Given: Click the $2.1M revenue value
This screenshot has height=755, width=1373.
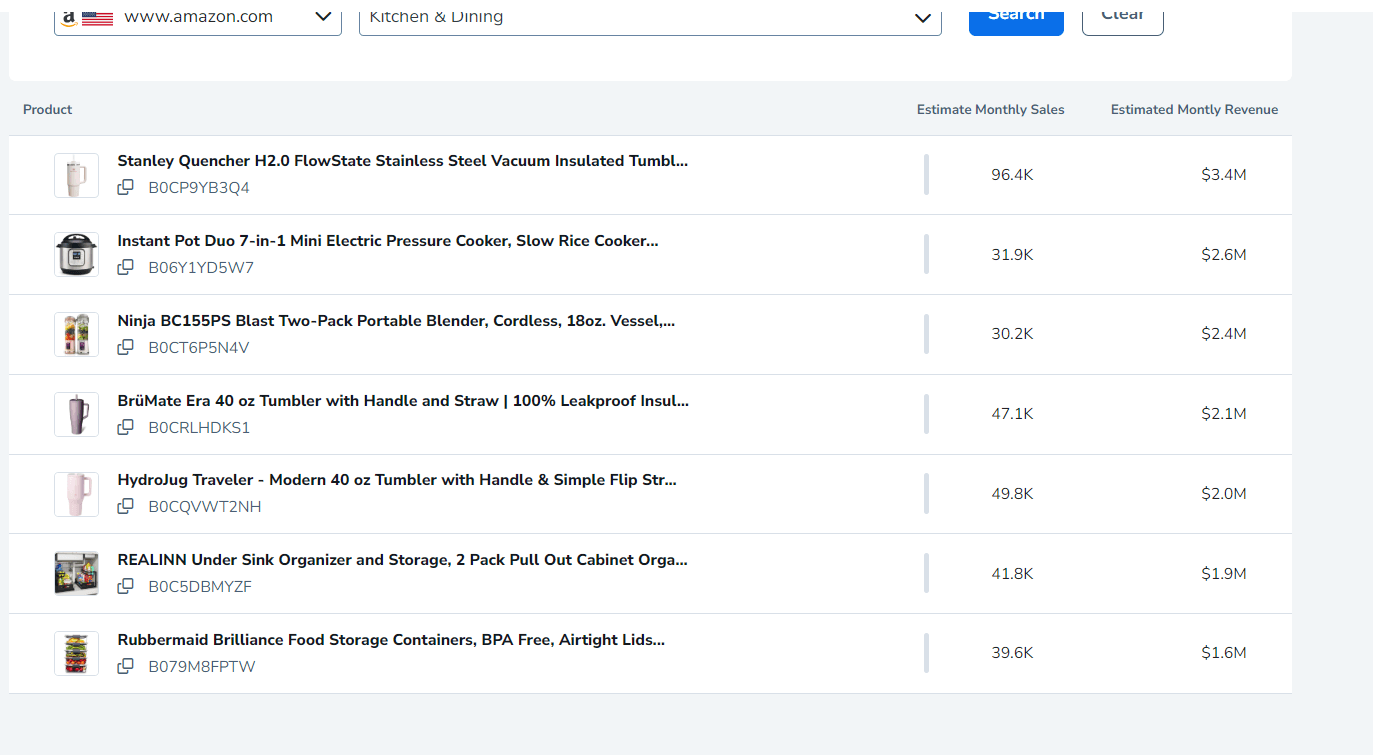Looking at the screenshot, I should click(1224, 414).
